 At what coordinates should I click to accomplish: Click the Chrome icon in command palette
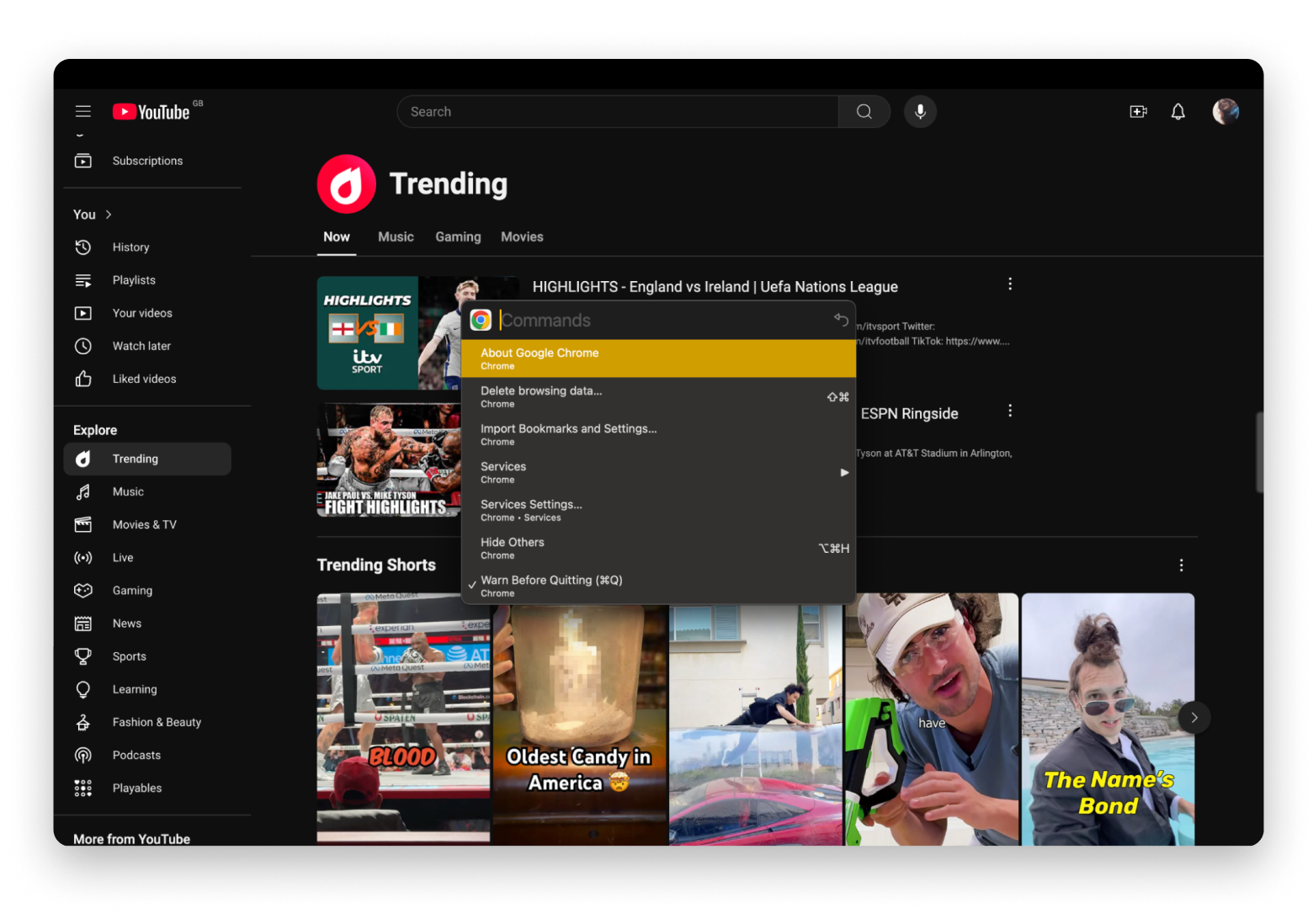pyautogui.click(x=481, y=320)
